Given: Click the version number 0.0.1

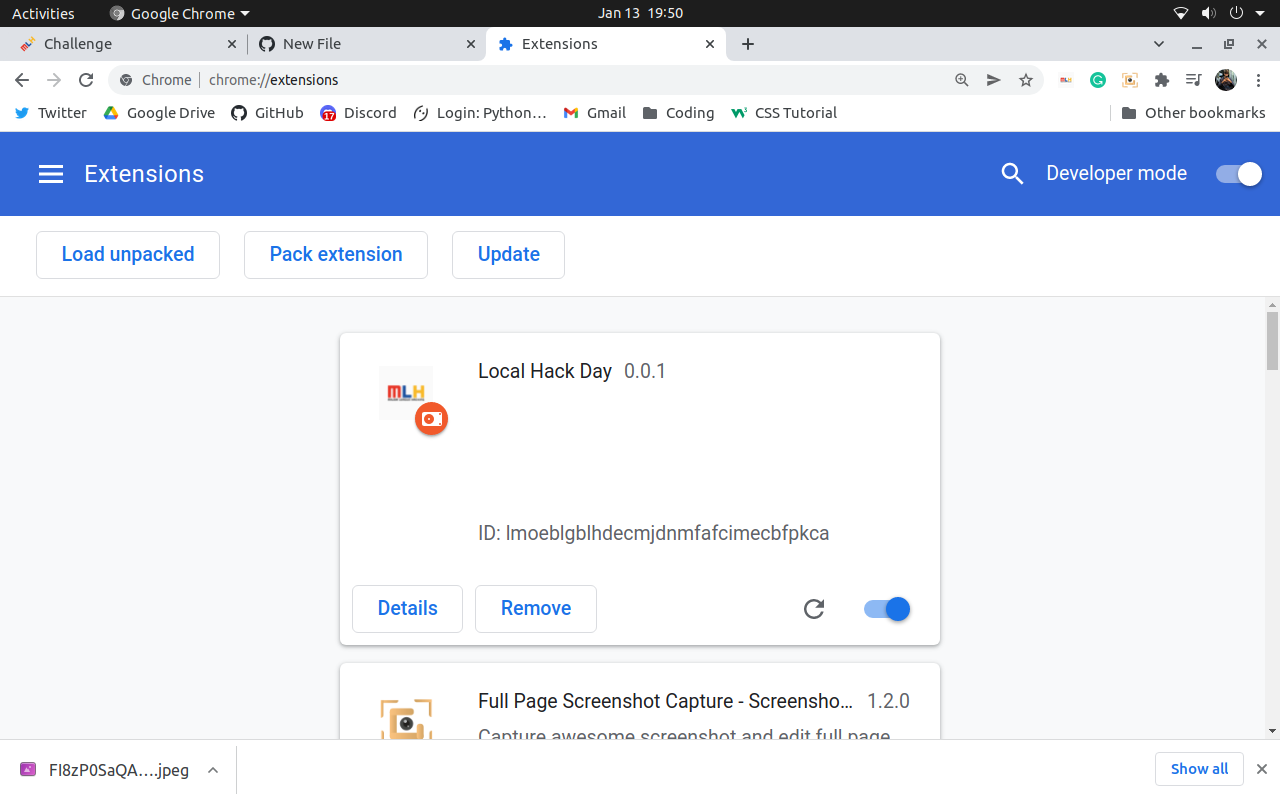Looking at the screenshot, I should pos(645,371).
